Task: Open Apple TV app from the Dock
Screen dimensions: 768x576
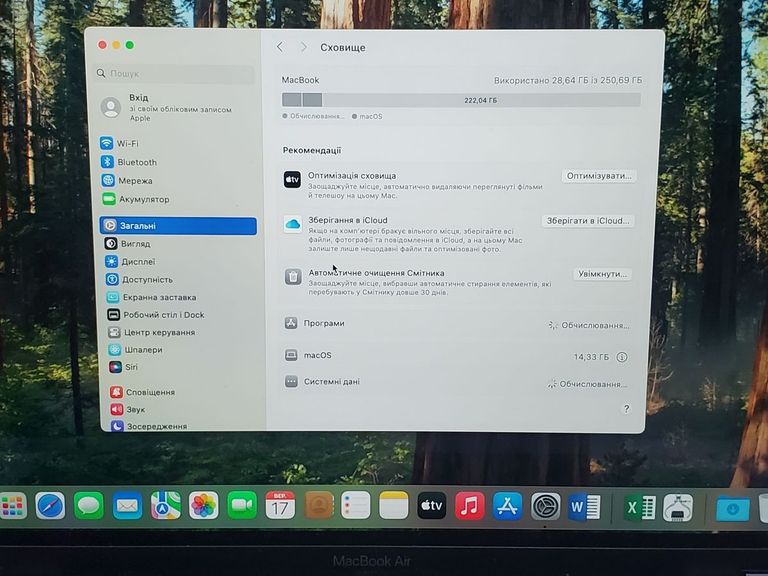Action: 432,505
